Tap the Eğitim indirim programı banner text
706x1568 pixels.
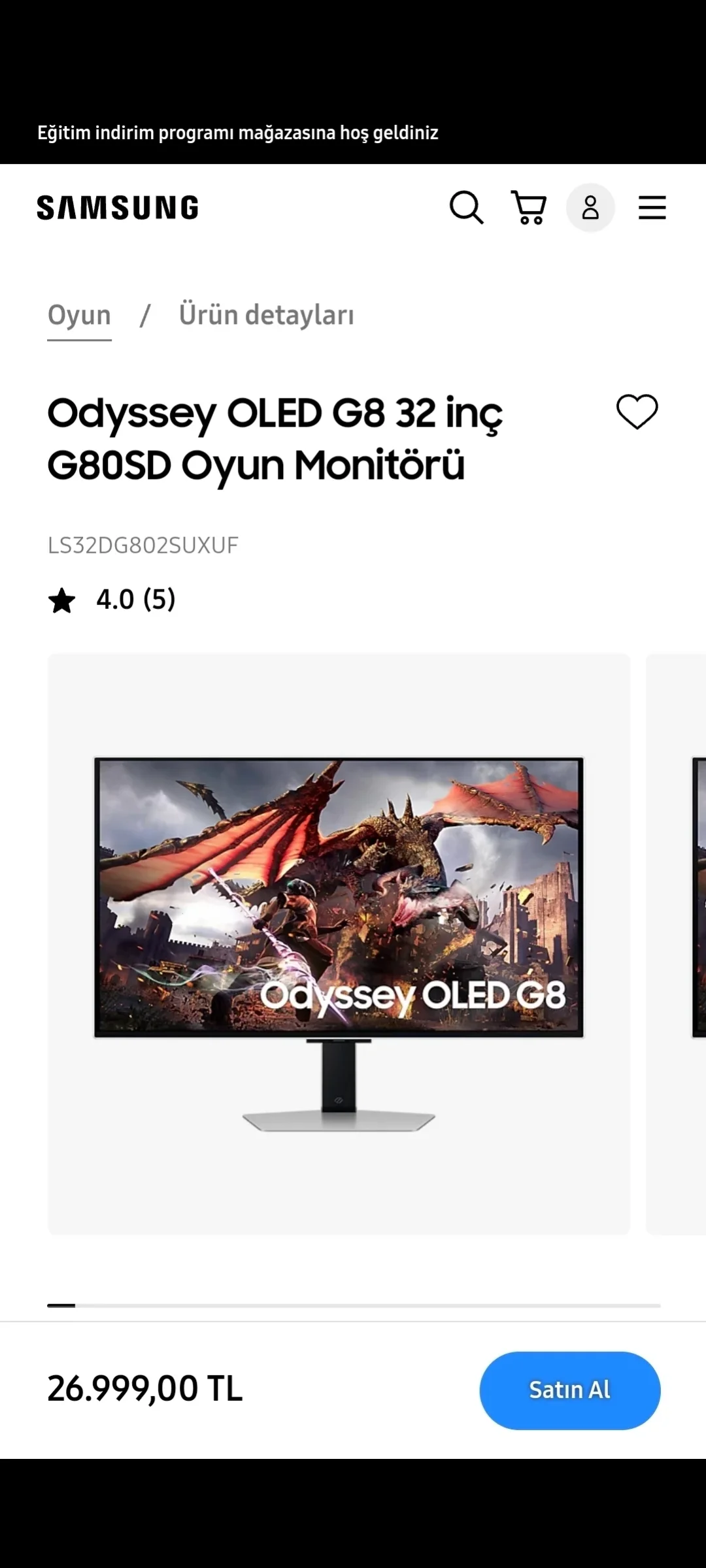coord(238,133)
